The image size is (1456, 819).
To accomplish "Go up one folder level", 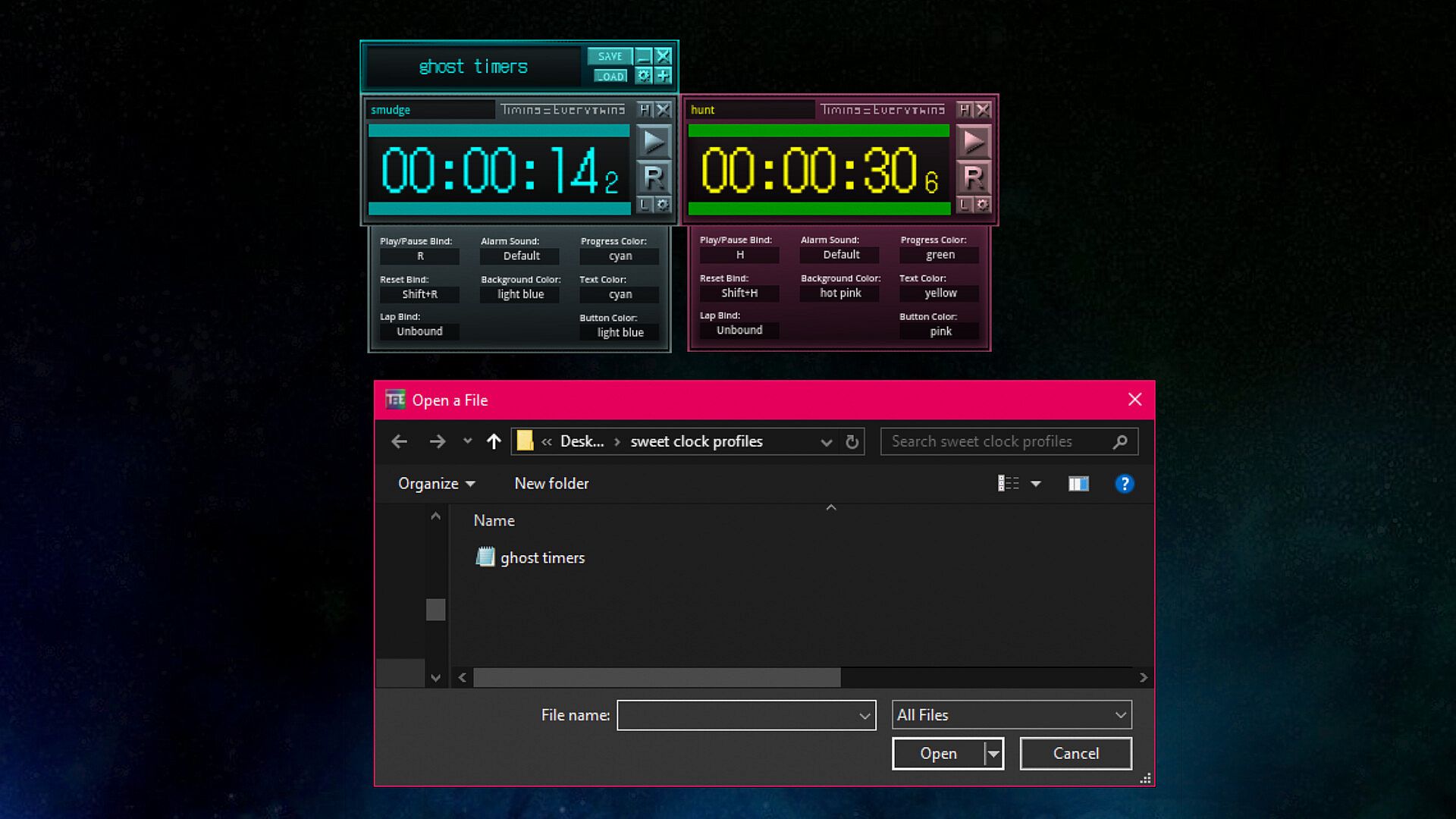I will 494,441.
